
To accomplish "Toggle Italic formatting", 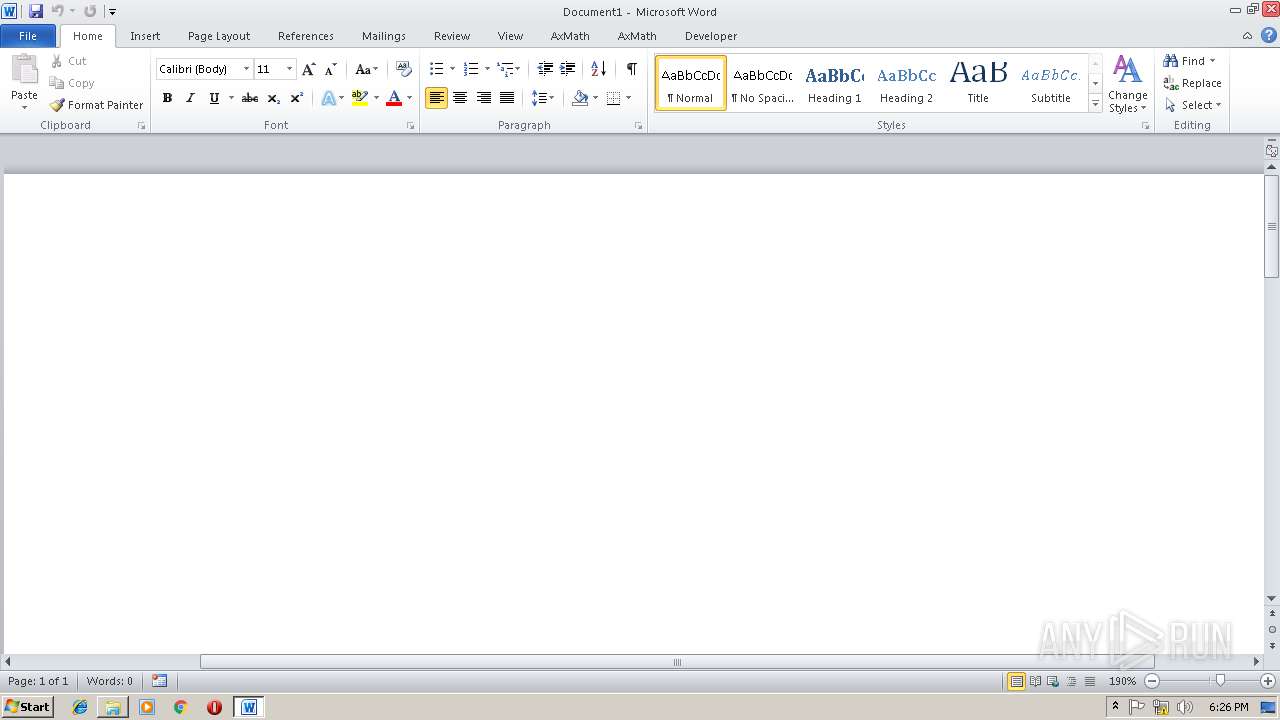I will click(x=190, y=98).
